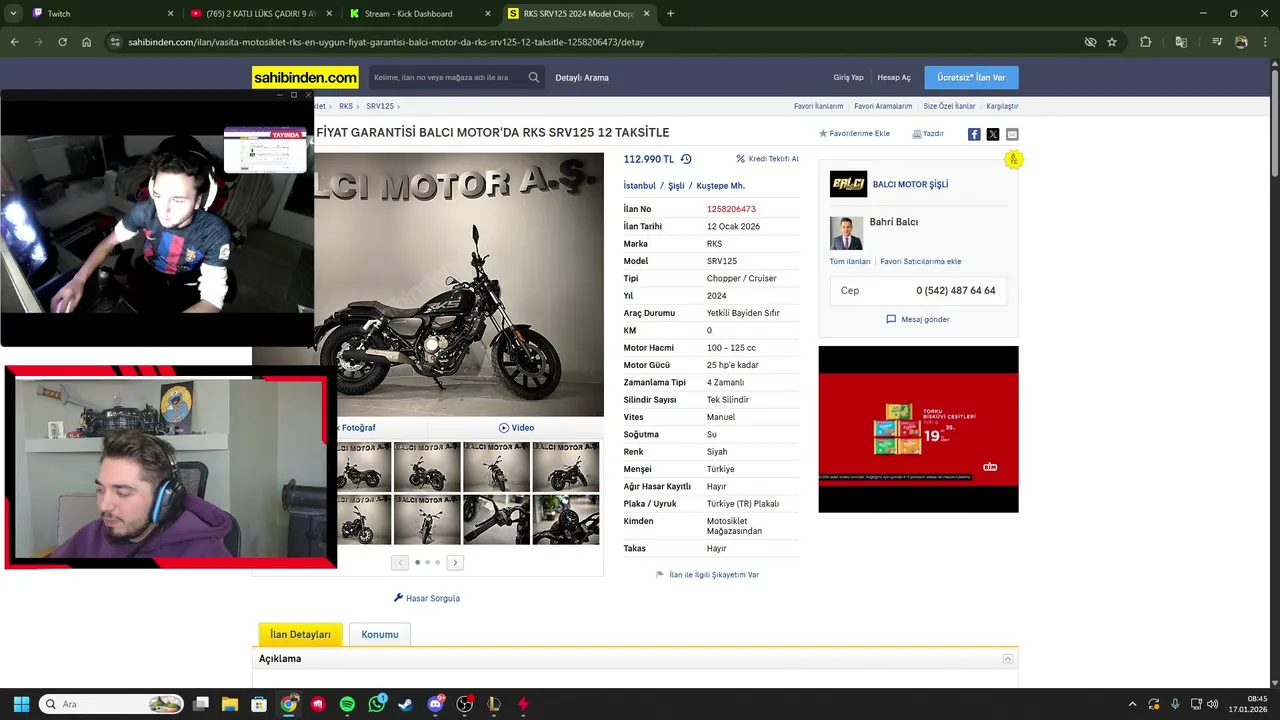Image resolution: width=1280 pixels, height=720 pixels.
Task: Open the Konum tab
Action: [x=380, y=634]
